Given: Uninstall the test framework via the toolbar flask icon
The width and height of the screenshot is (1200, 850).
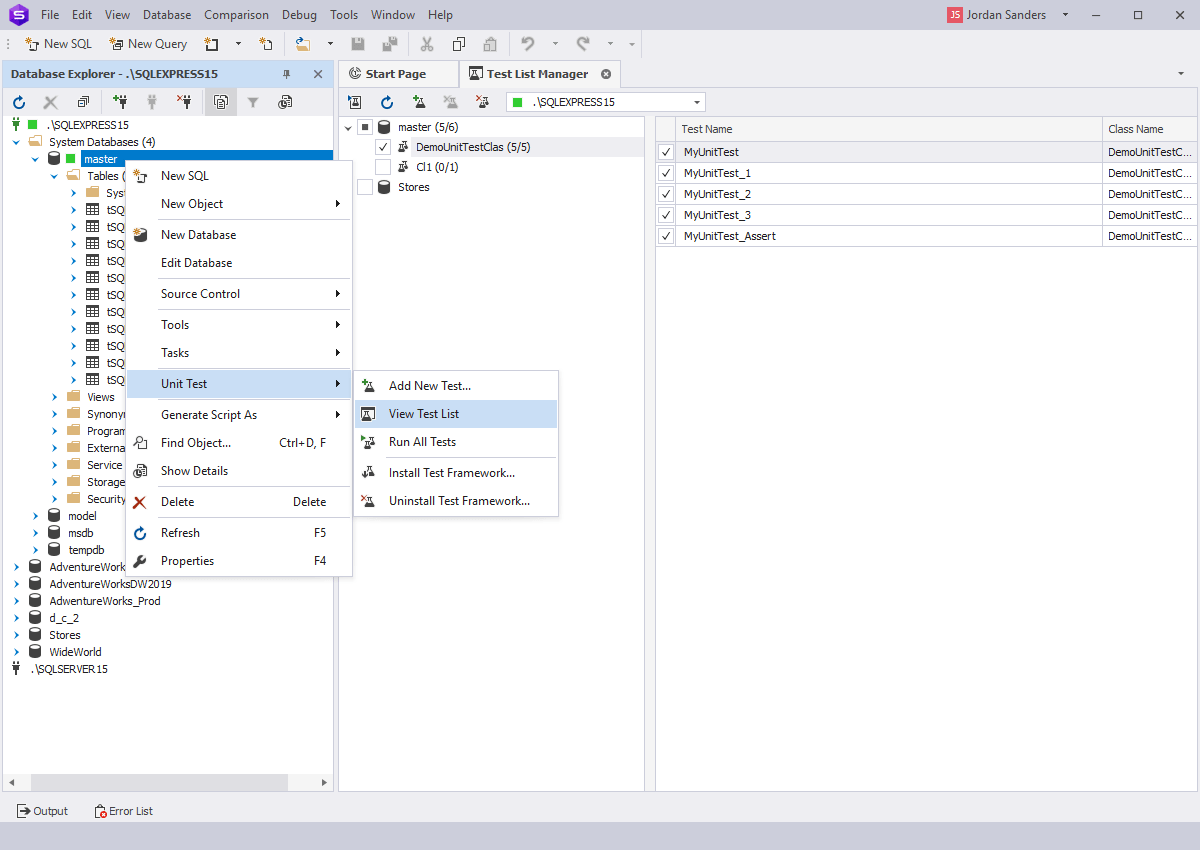Looking at the screenshot, I should point(483,101).
